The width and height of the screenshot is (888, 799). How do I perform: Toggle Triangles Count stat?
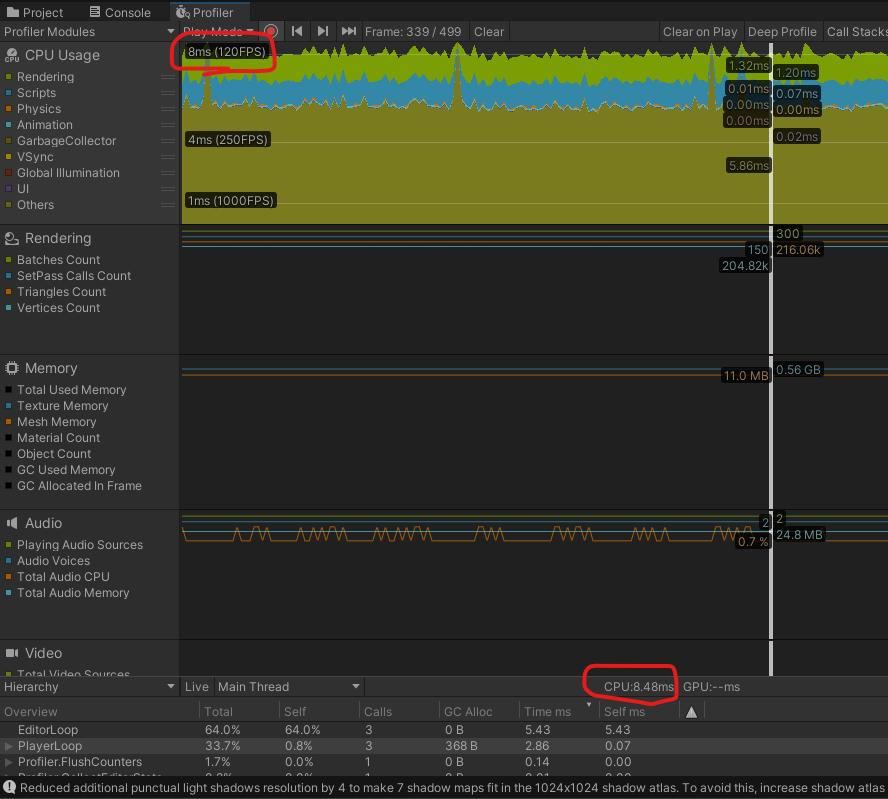(x=8, y=292)
